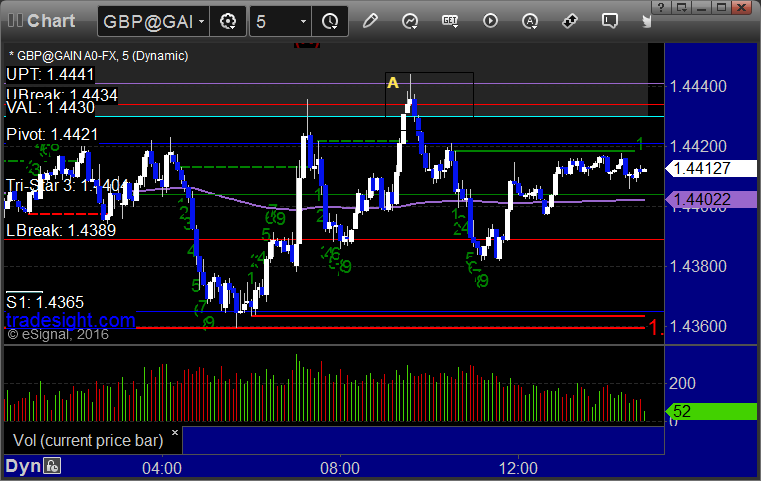Click the Twitter bird icon

pos(646,21)
